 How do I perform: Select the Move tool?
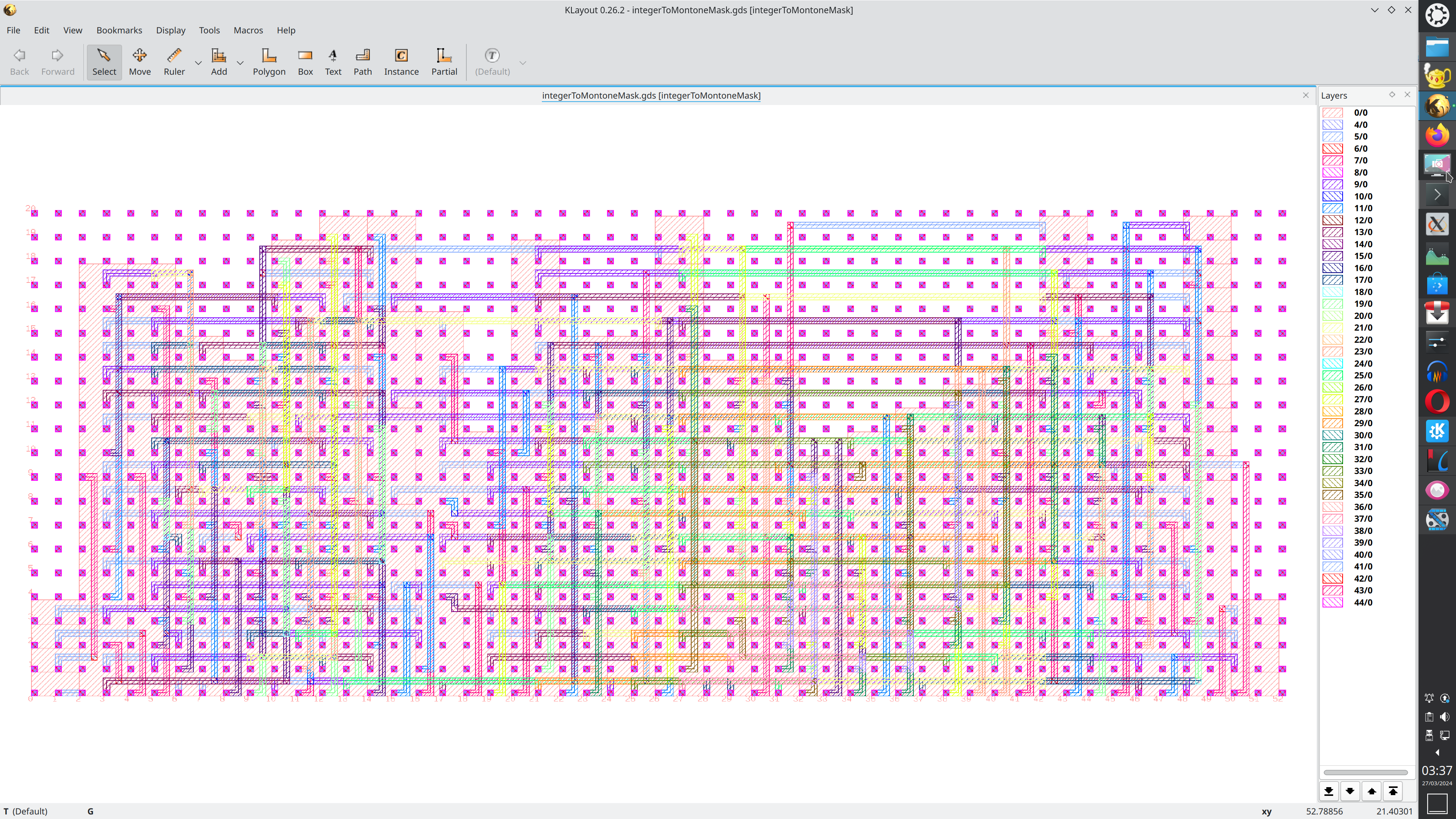[140, 61]
